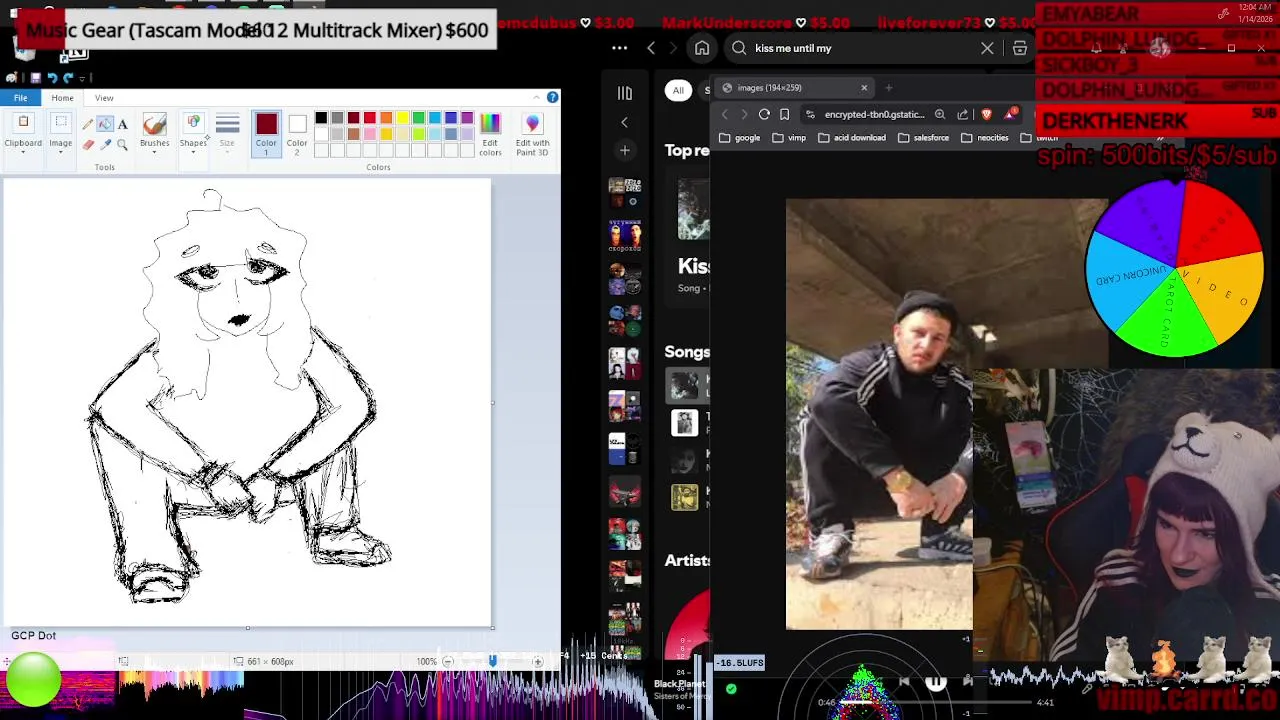Click the Spotify Home icon
This screenshot has height=720, width=1280.
[702, 48]
